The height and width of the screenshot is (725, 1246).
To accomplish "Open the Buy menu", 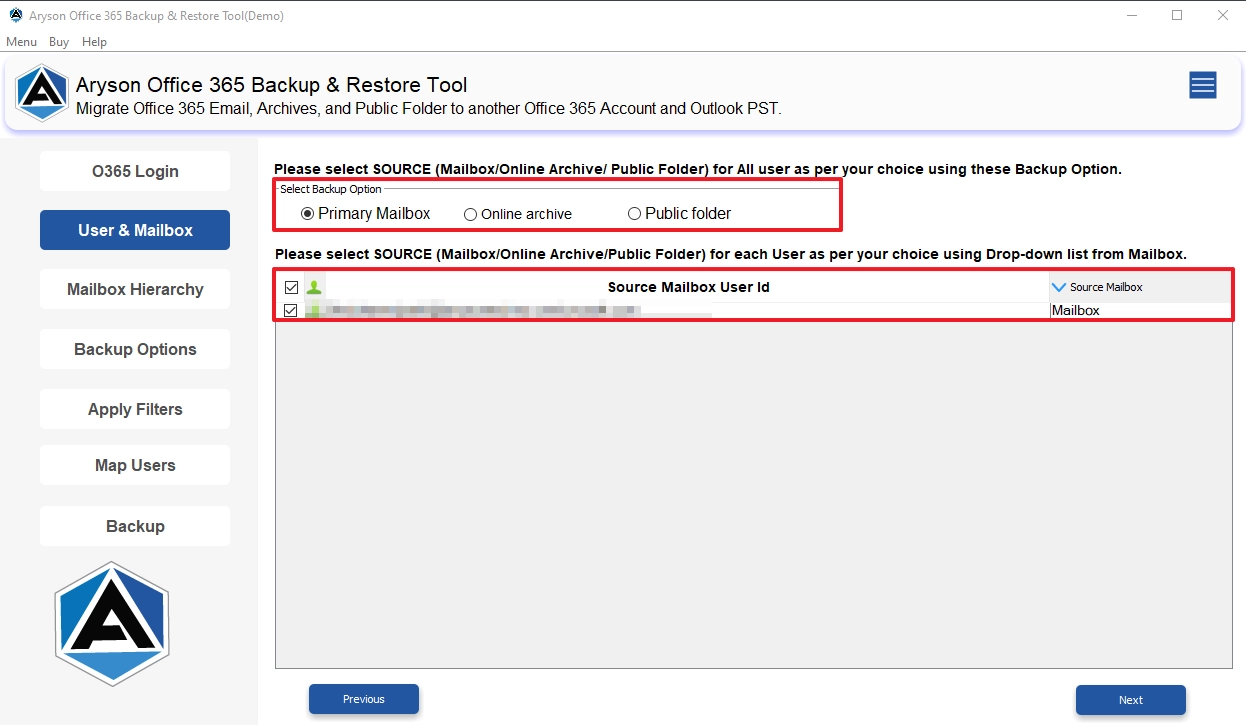I will pyautogui.click(x=59, y=42).
